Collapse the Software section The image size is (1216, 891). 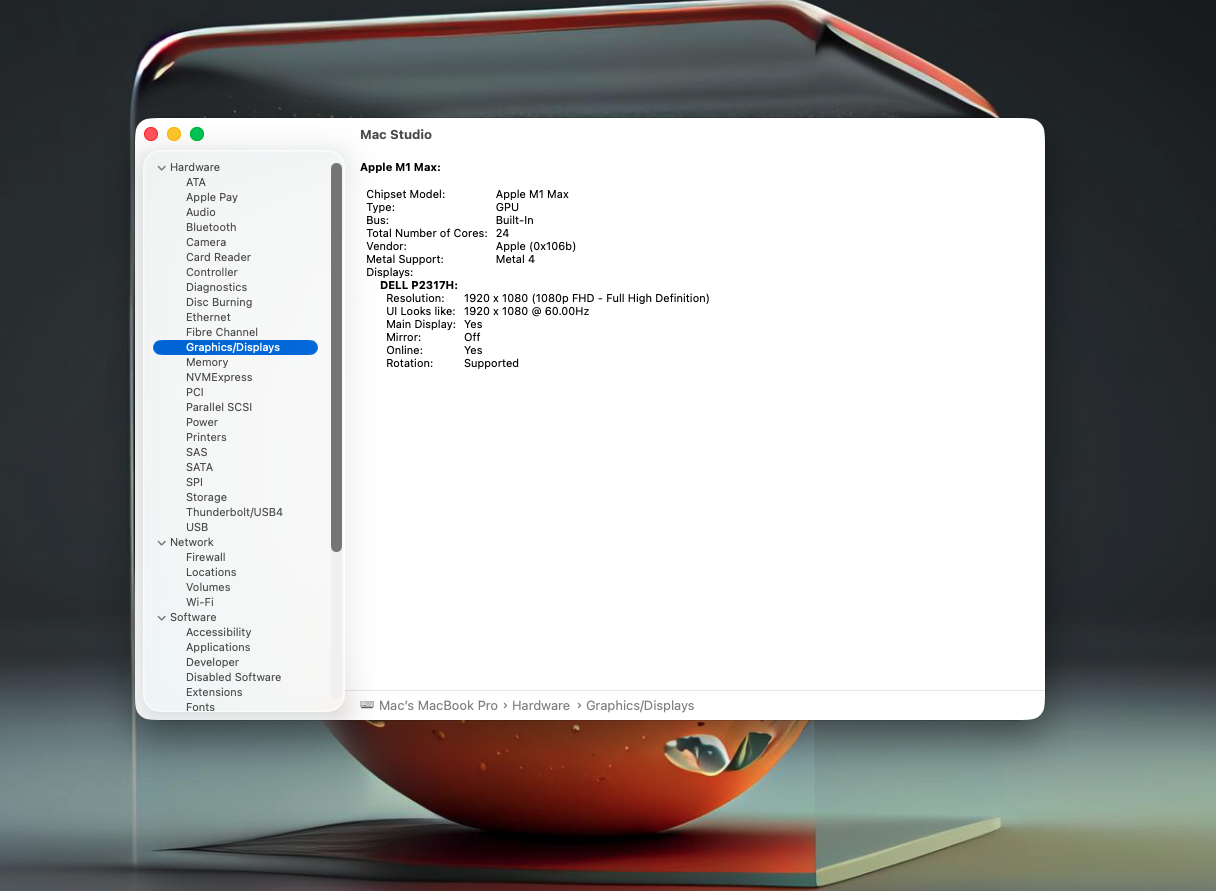point(162,617)
